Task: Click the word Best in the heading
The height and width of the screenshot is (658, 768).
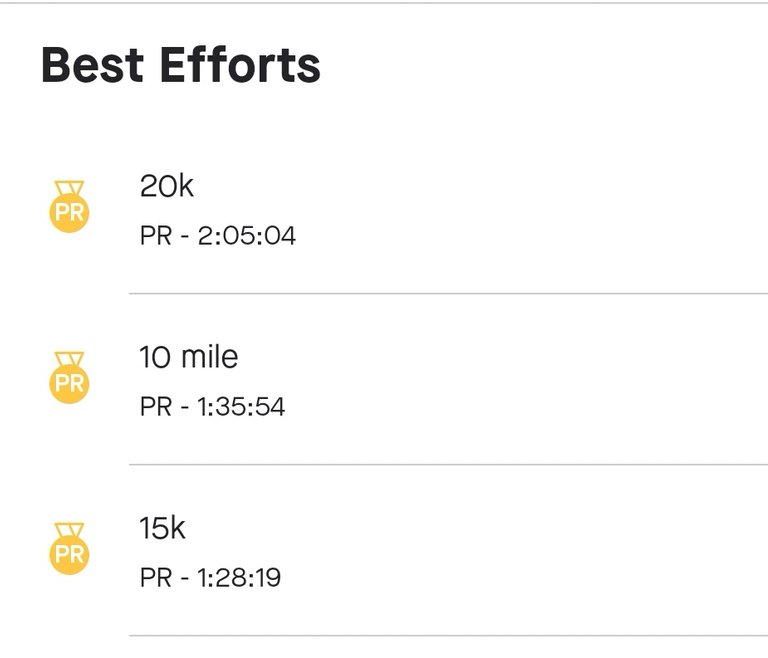Action: click(x=93, y=65)
